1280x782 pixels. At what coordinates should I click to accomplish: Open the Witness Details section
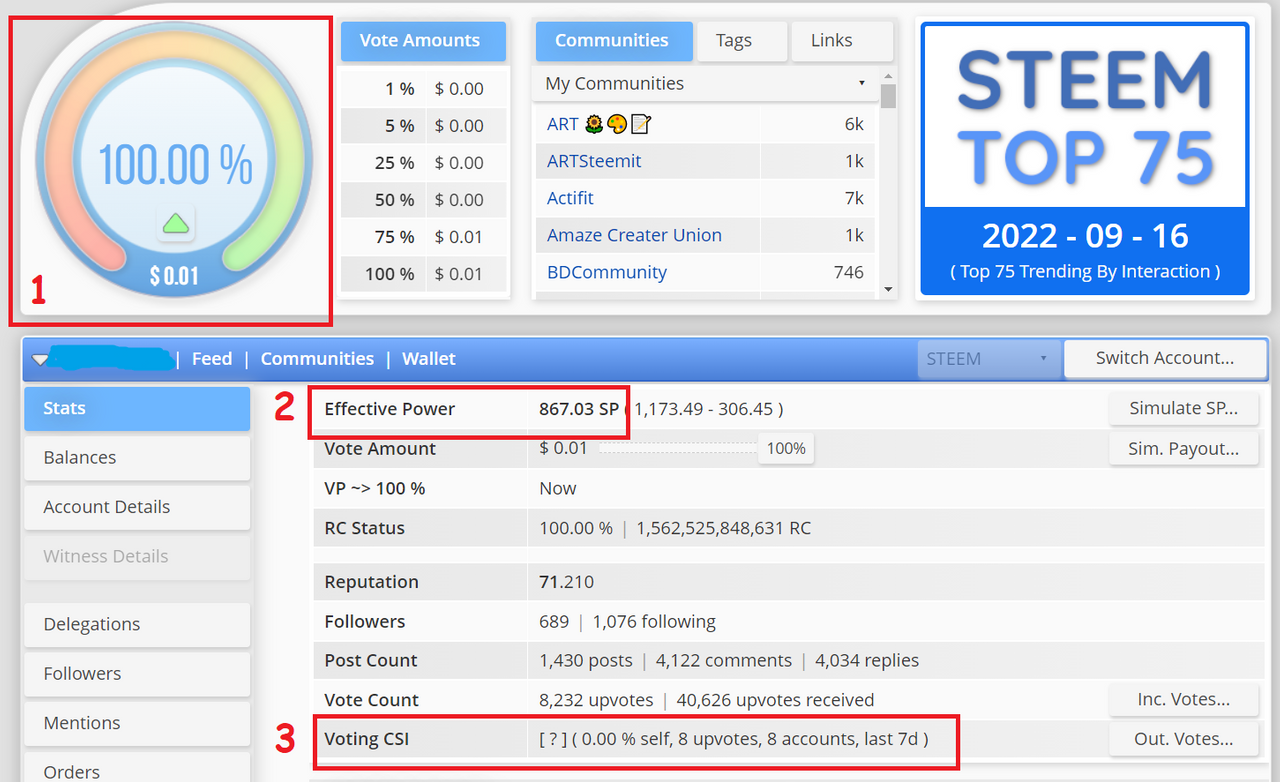pos(137,557)
